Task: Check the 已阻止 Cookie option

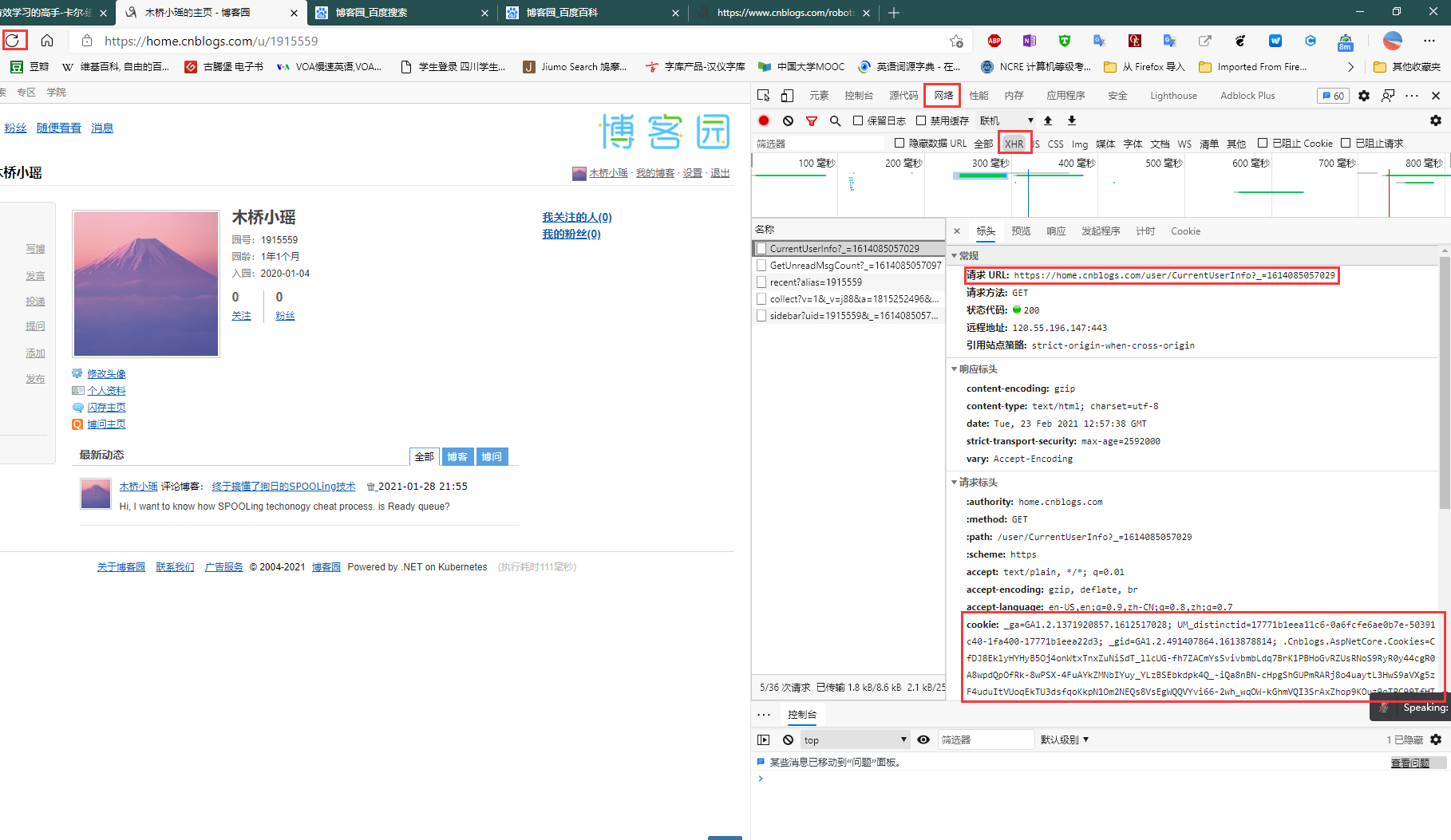Action: coord(1263,144)
